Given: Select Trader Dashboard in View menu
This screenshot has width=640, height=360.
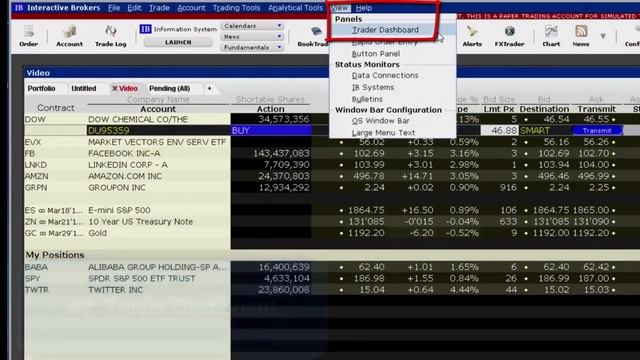Looking at the screenshot, I should 385,30.
